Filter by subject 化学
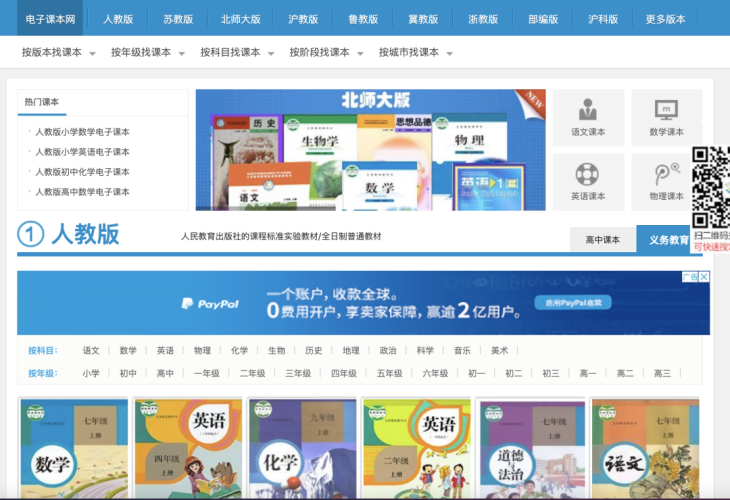Image resolution: width=730 pixels, height=500 pixels. pyautogui.click(x=239, y=351)
